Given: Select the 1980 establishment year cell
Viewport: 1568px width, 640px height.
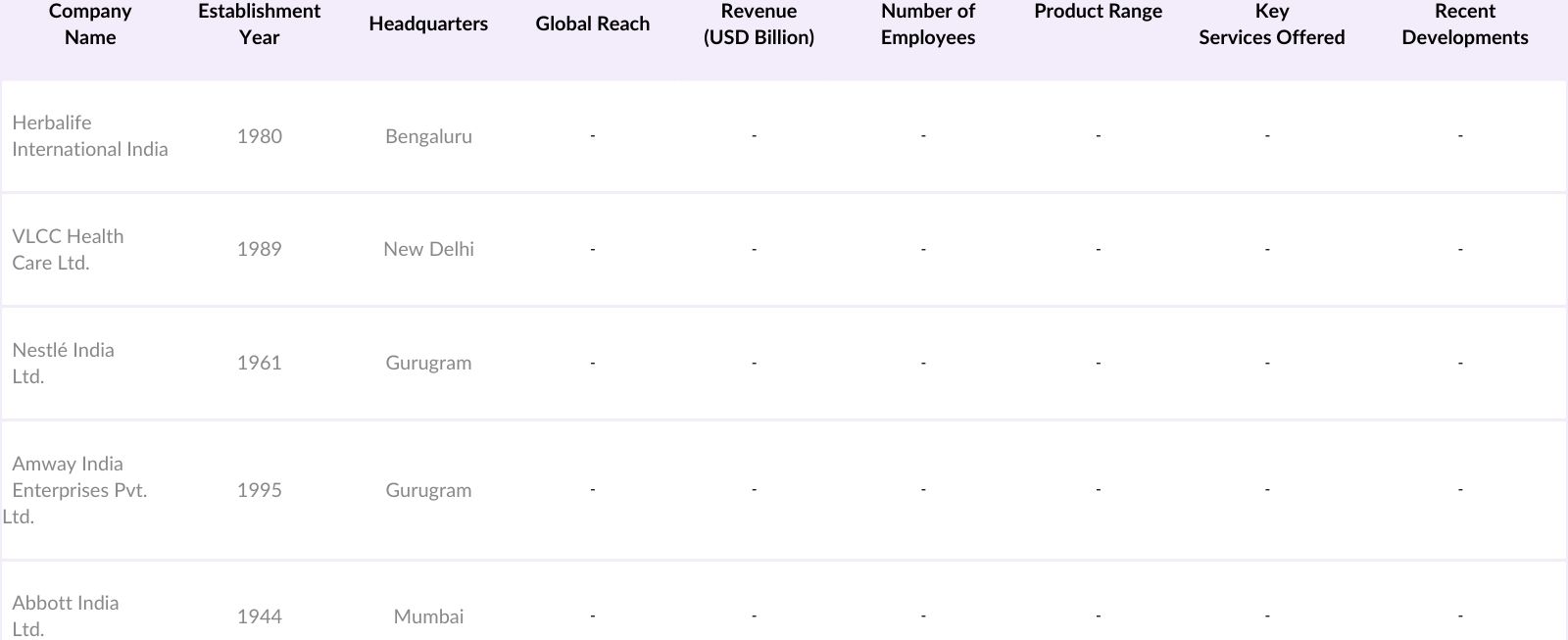Looking at the screenshot, I should [259, 136].
